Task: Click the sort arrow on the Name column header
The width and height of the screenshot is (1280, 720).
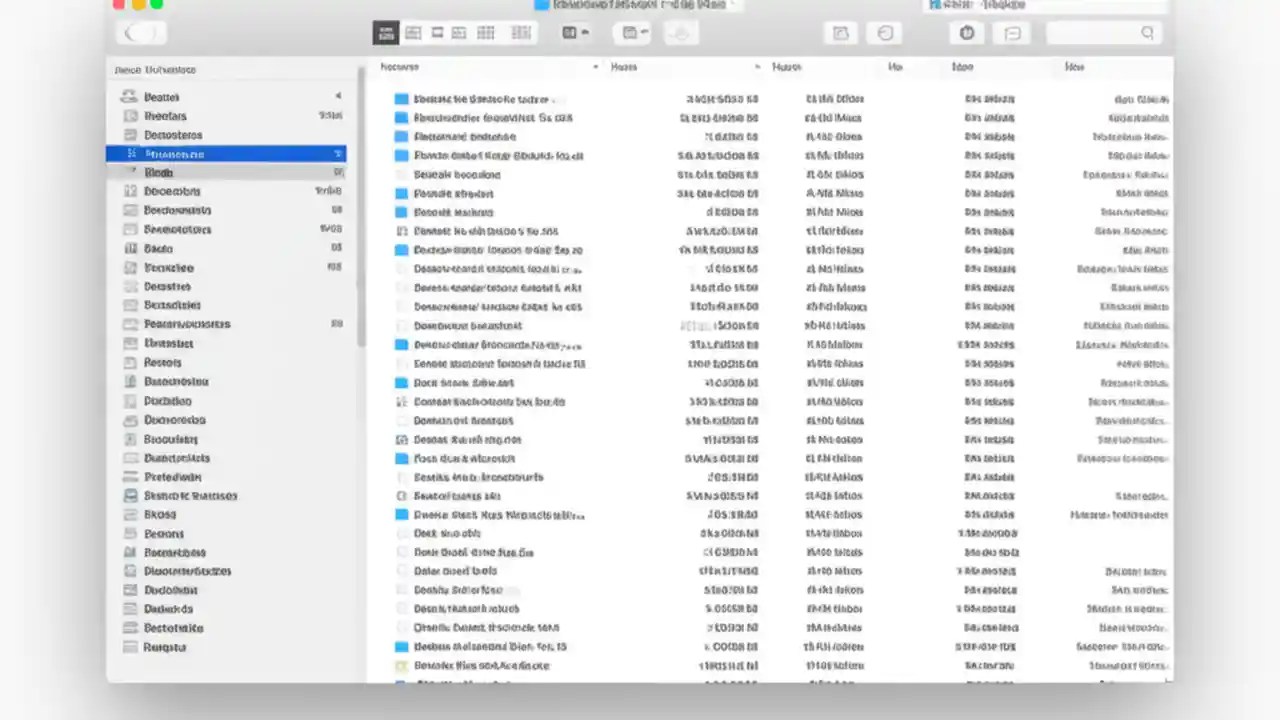Action: [595, 66]
